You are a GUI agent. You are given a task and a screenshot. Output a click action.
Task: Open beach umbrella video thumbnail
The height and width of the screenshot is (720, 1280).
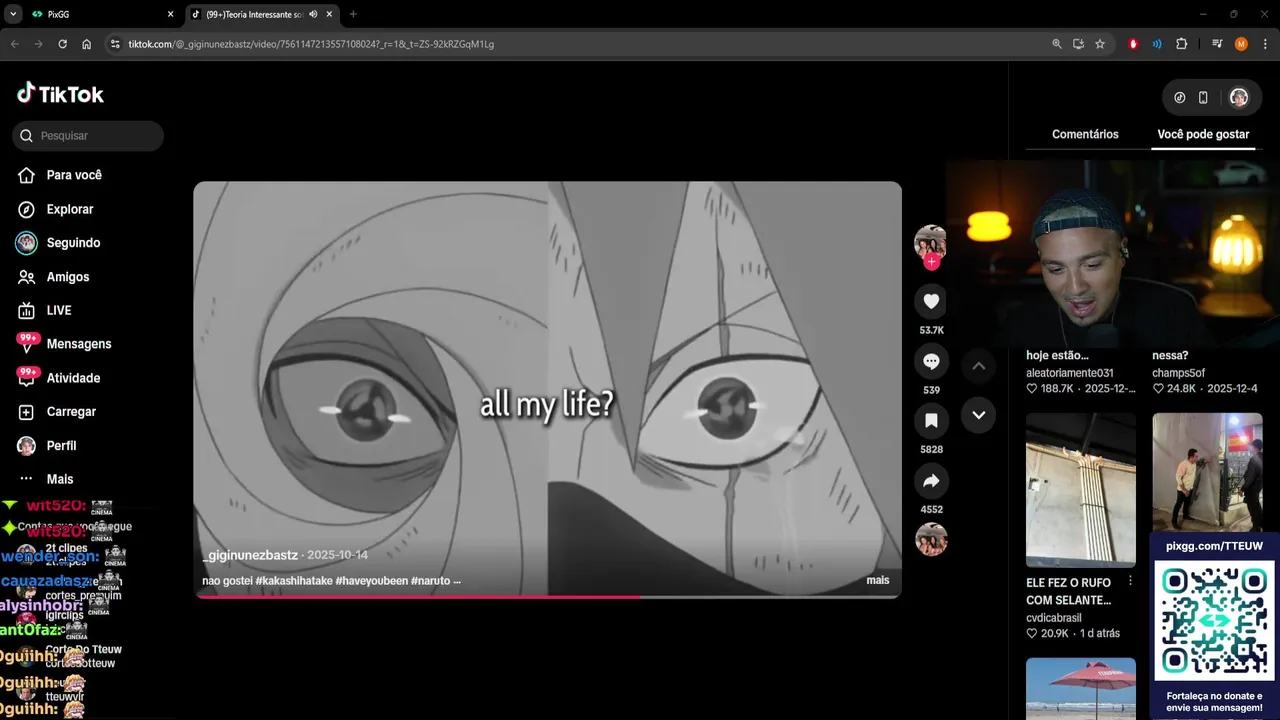[x=1081, y=688]
